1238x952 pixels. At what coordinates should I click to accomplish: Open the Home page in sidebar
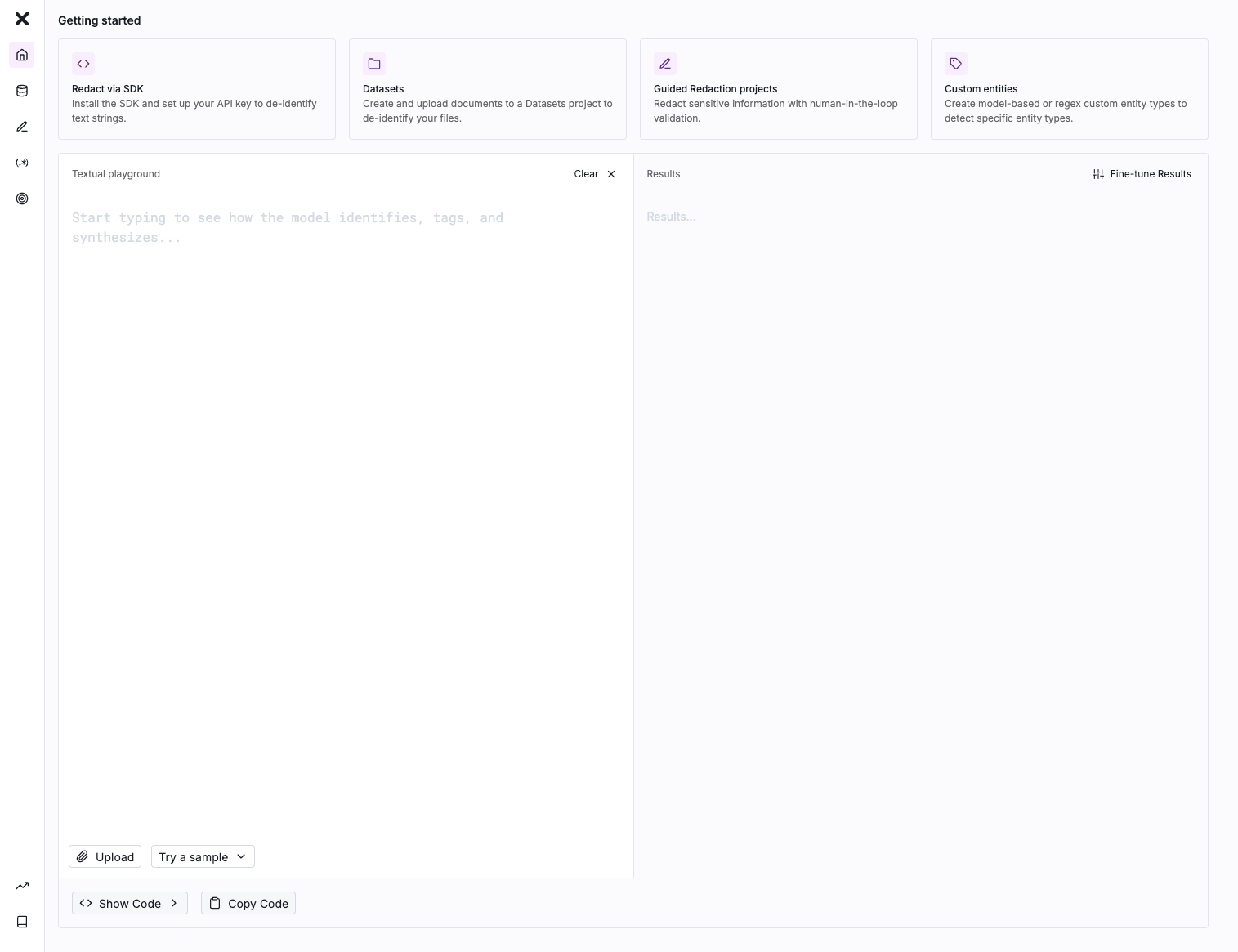(x=22, y=55)
